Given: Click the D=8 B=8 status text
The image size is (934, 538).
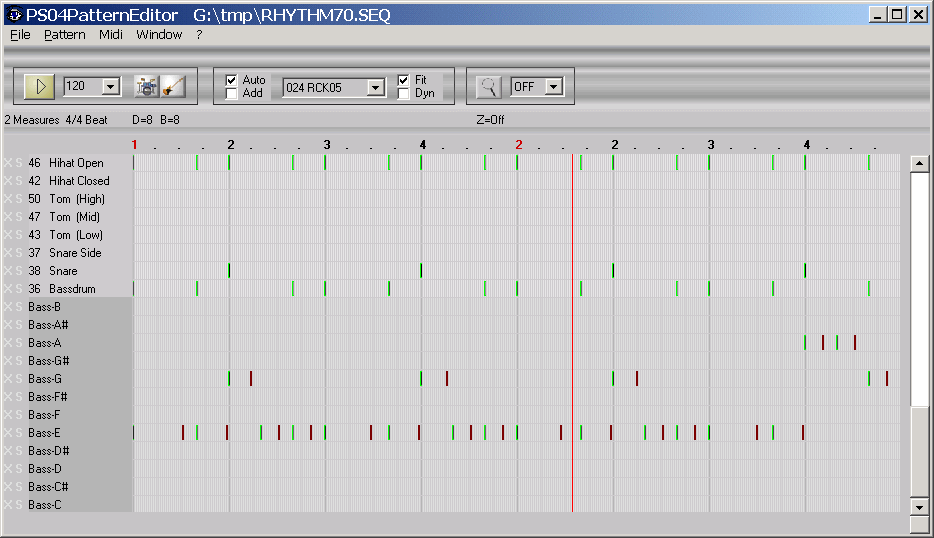Looking at the screenshot, I should pyautogui.click(x=156, y=120).
